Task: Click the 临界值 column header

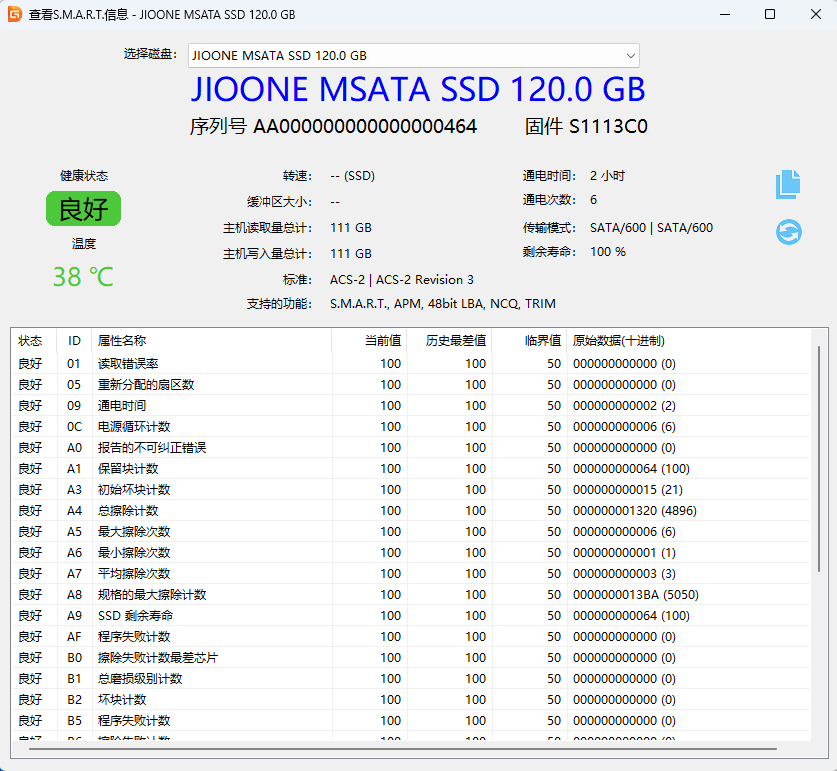Action: (x=543, y=341)
